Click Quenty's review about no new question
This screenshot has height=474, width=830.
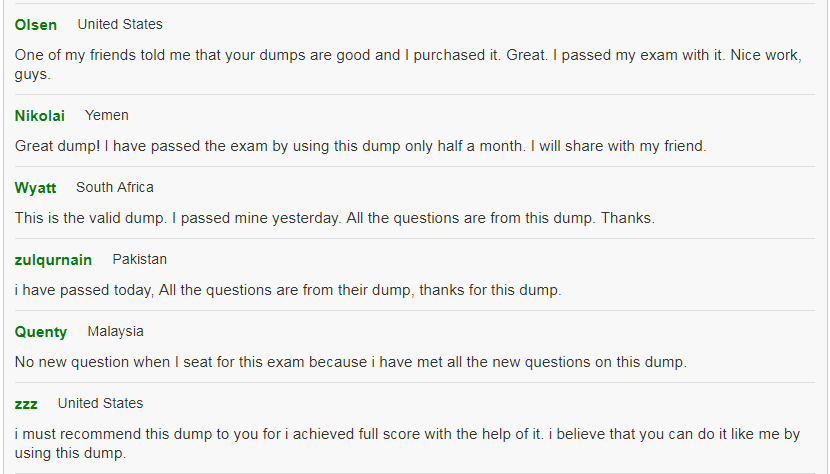351,362
